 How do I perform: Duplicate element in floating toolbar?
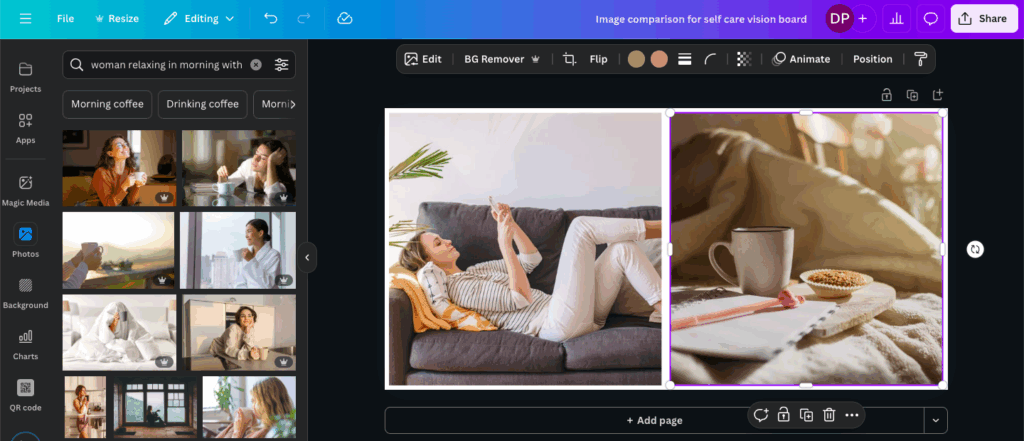[807, 415]
